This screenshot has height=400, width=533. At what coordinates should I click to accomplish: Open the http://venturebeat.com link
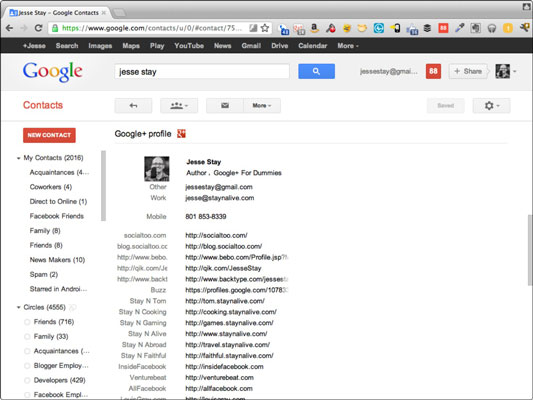tap(219, 378)
